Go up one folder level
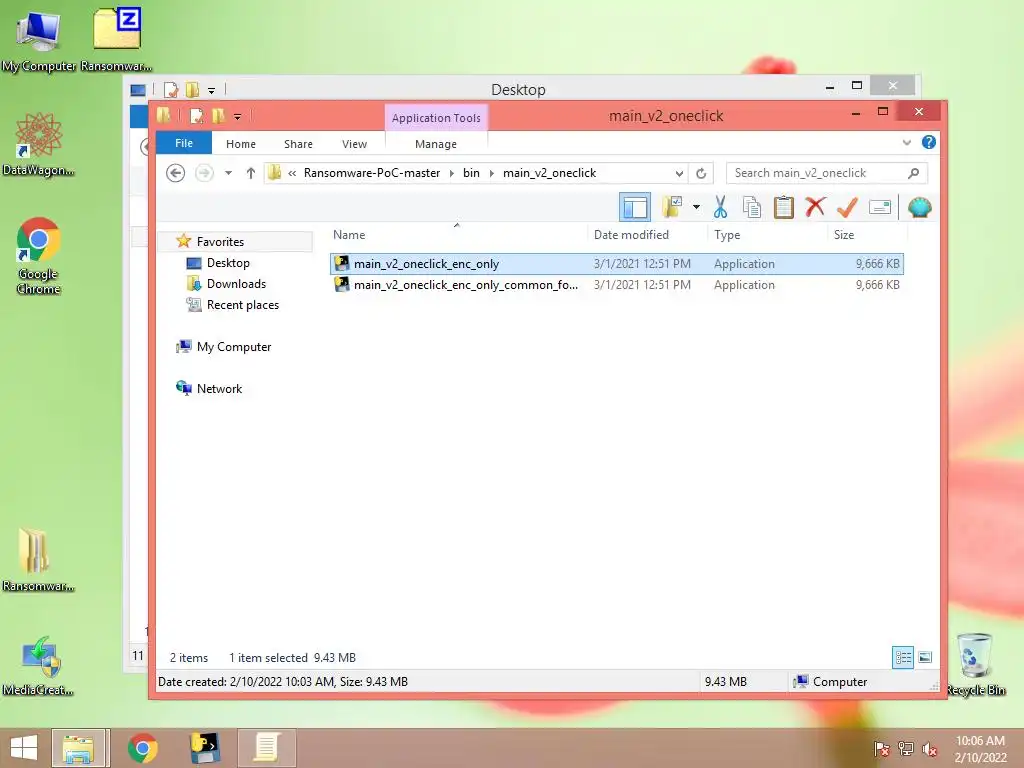This screenshot has width=1024, height=768. [251, 173]
